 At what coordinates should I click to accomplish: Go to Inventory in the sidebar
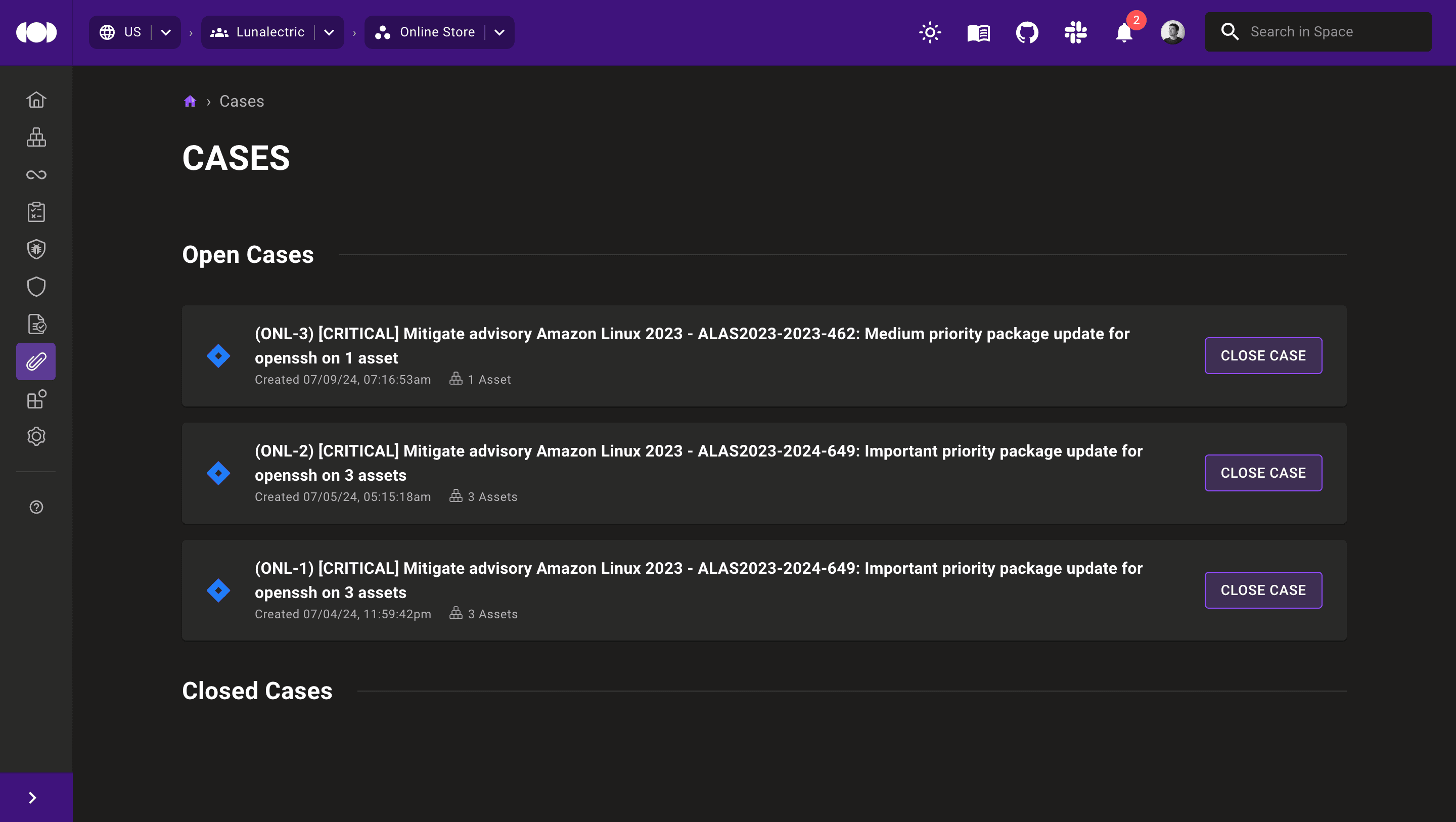[36, 138]
